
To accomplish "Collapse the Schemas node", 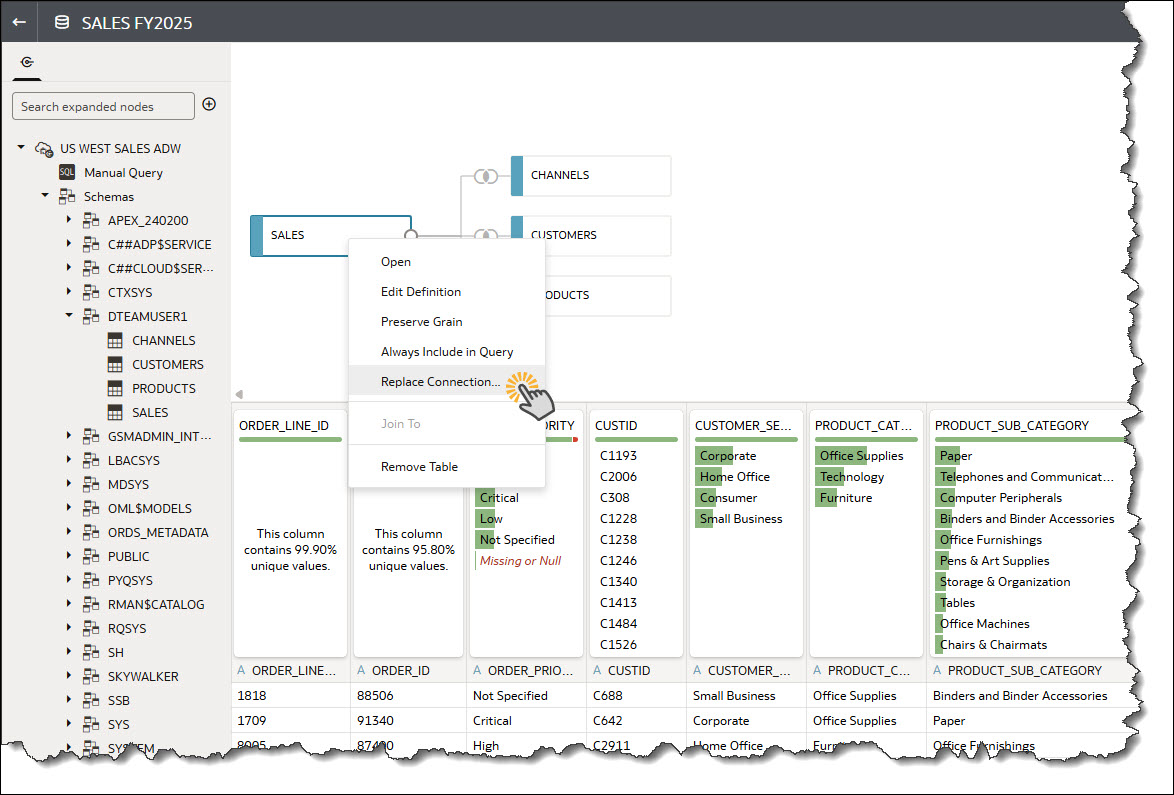I will pyautogui.click(x=45, y=195).
